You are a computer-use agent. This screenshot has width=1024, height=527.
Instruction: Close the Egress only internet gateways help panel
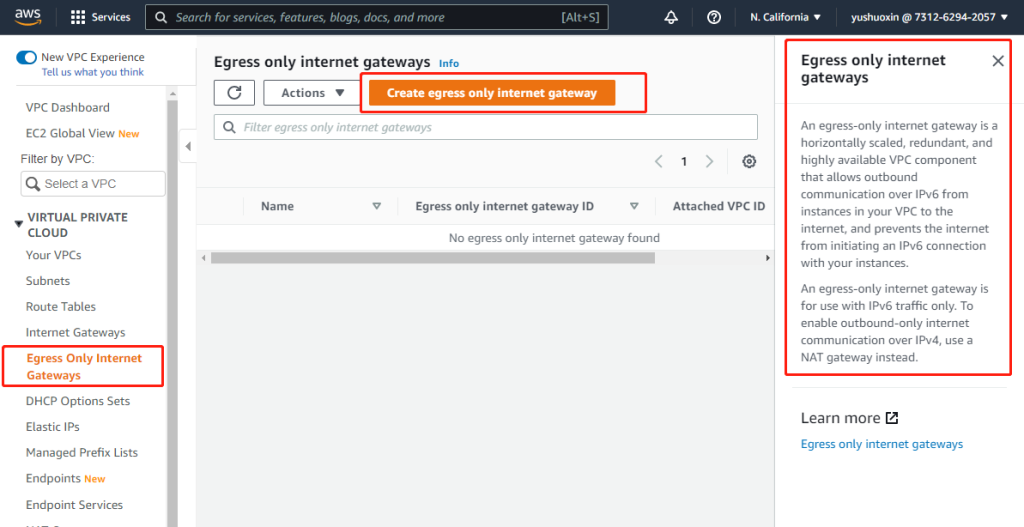(997, 61)
